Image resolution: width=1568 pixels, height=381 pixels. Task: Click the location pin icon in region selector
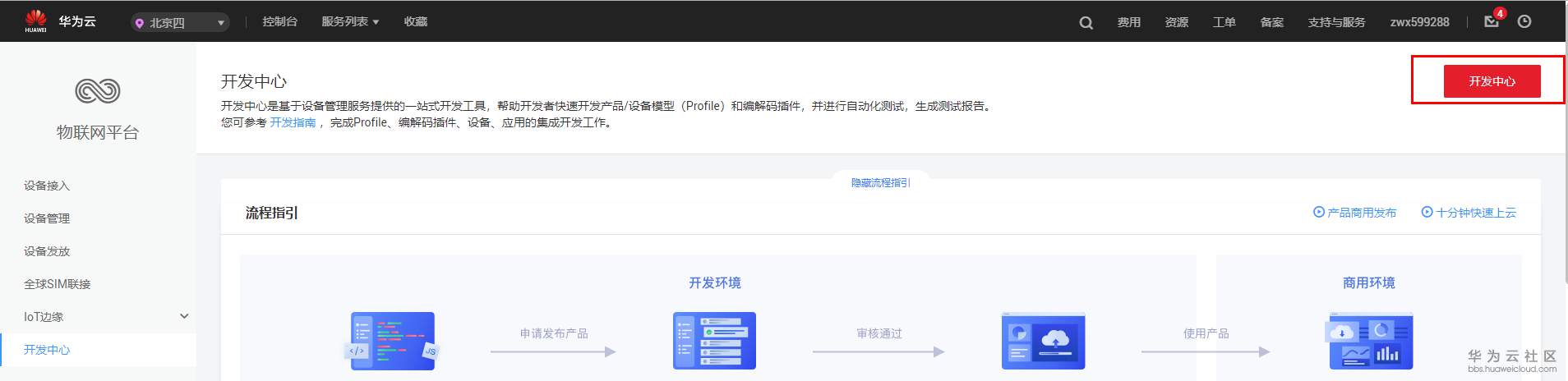click(x=139, y=23)
